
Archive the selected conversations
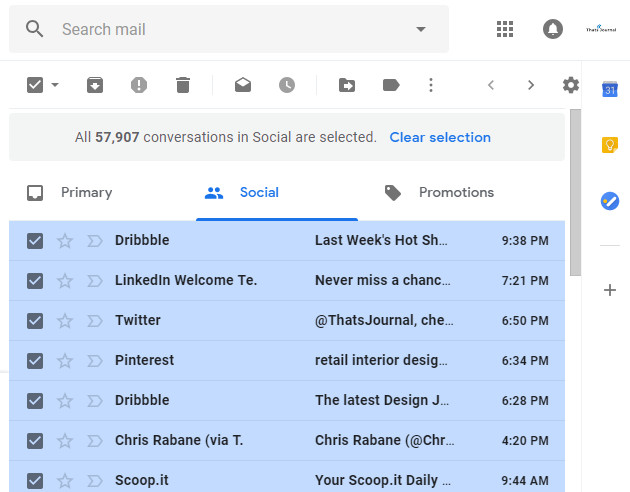pos(95,85)
